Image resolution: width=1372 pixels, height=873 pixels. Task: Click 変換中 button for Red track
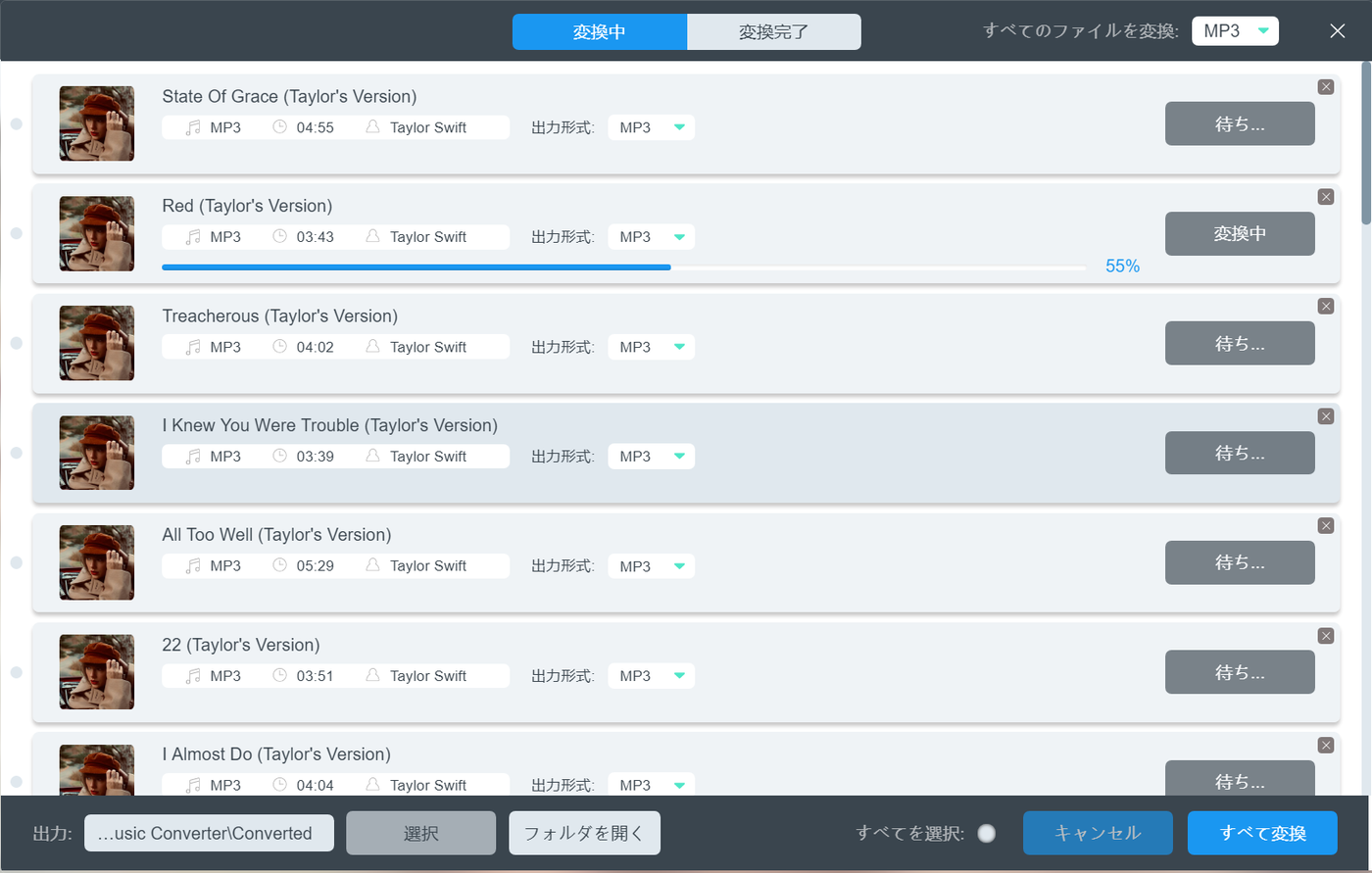(1240, 234)
